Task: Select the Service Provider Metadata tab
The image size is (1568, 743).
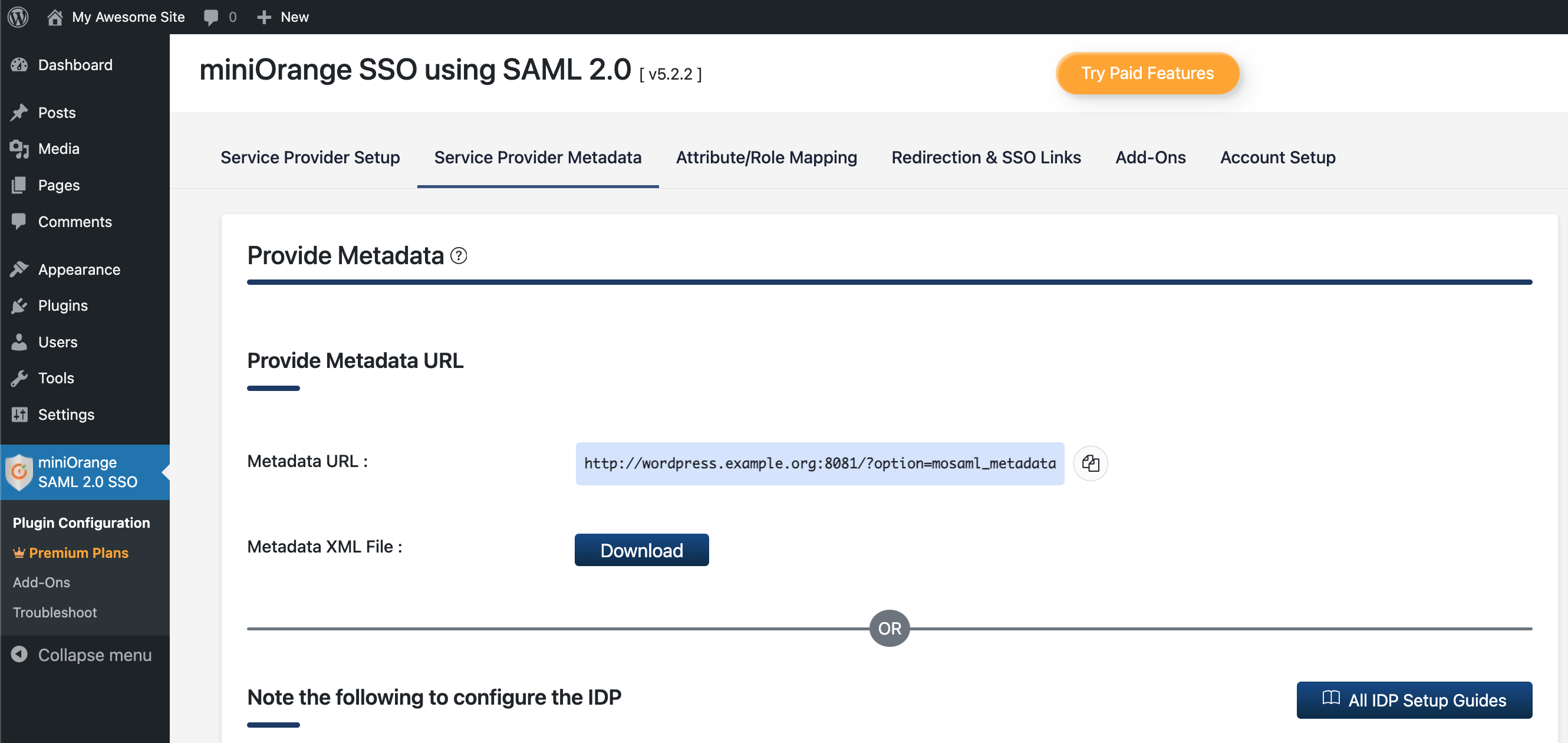Action: coord(538,157)
